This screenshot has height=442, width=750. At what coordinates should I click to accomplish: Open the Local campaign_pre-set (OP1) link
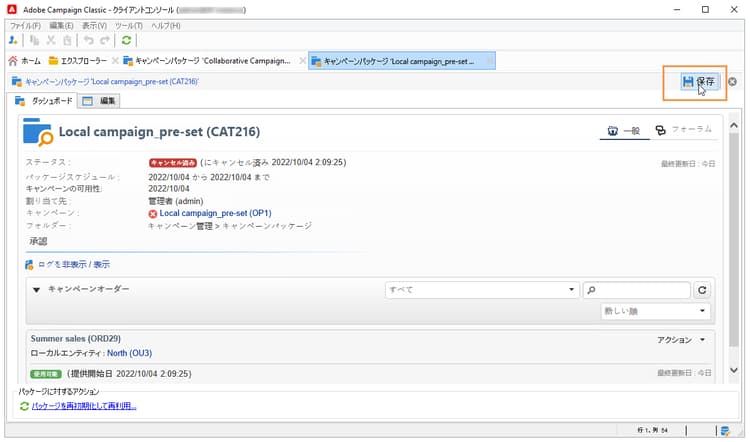pos(215,213)
